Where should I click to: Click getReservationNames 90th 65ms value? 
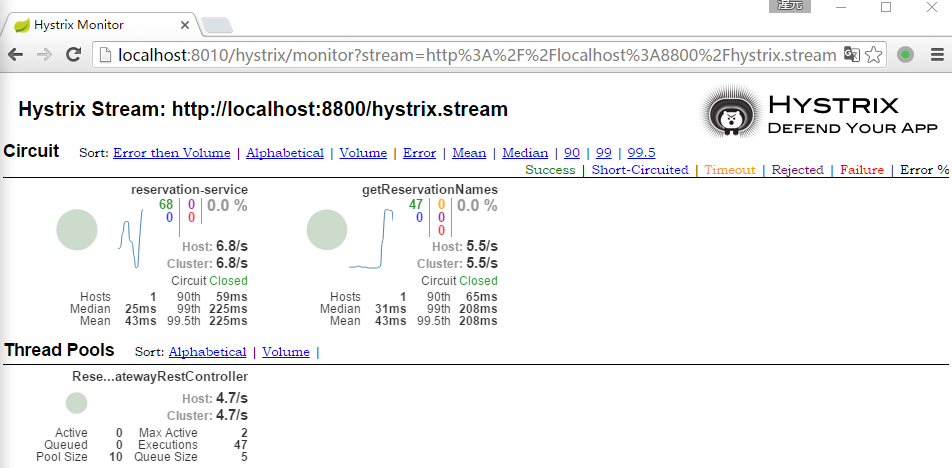pyautogui.click(x=481, y=297)
